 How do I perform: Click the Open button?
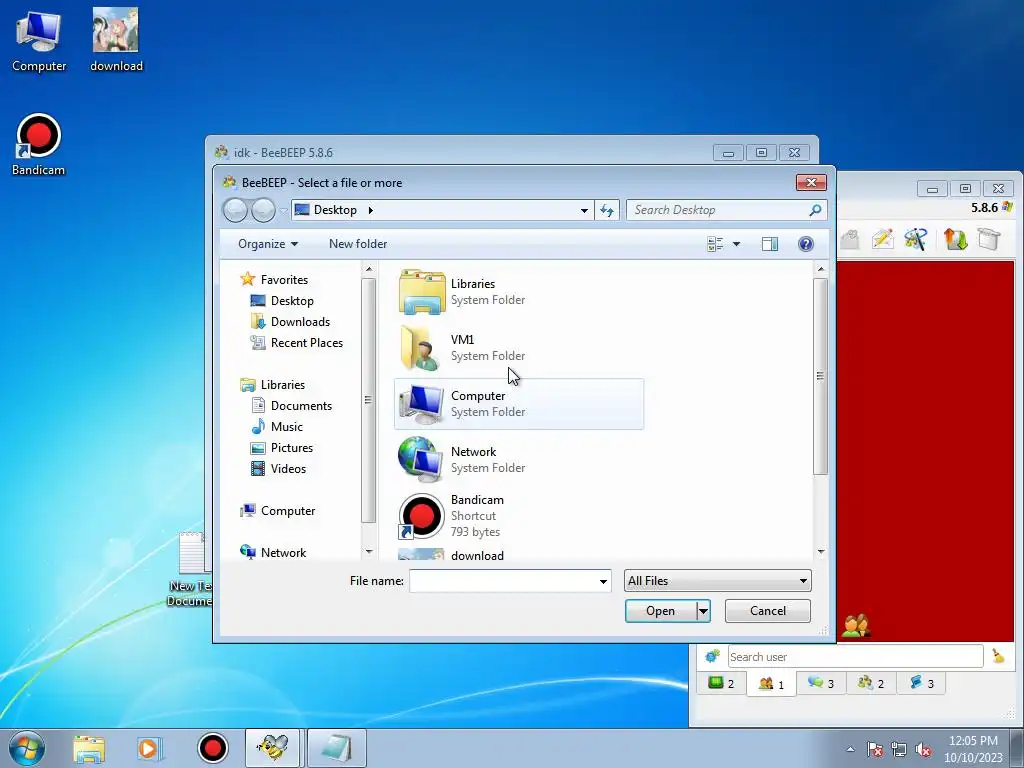660,611
